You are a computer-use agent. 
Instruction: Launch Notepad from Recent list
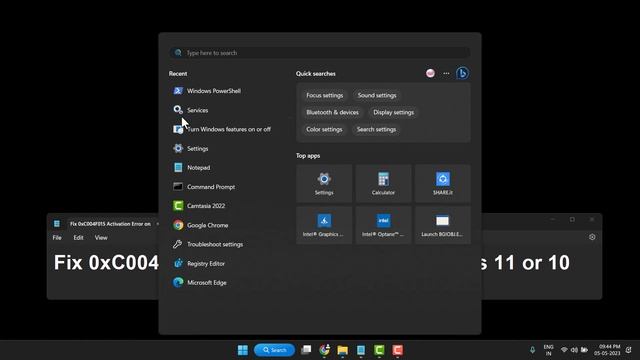(x=191, y=168)
